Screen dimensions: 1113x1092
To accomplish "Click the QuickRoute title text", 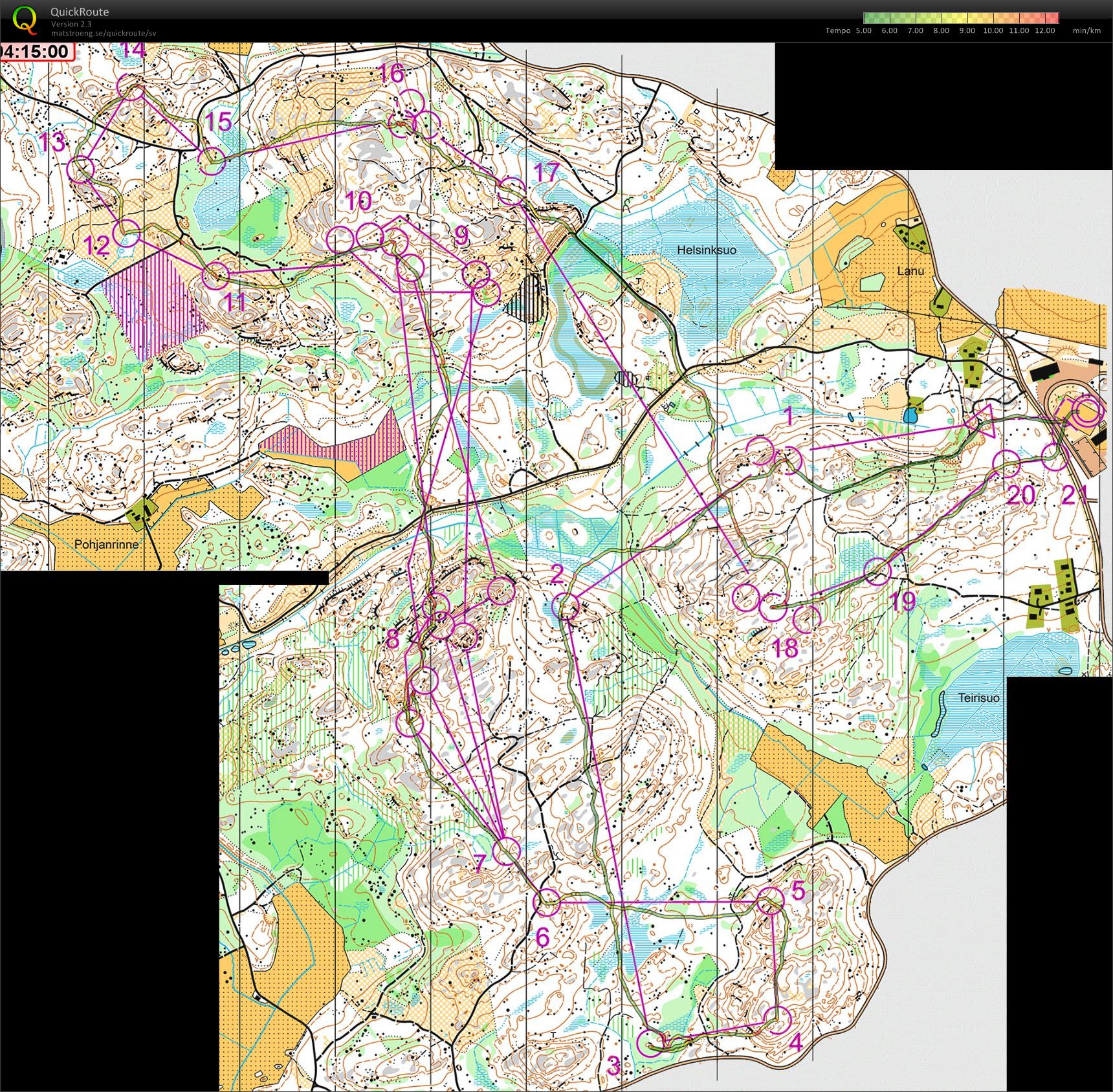I will point(80,12).
